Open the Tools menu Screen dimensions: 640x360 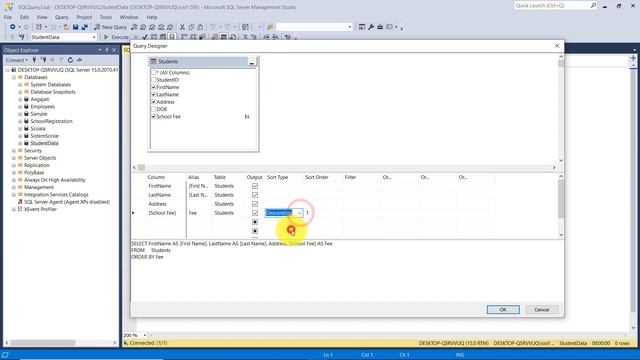click(x=106, y=17)
